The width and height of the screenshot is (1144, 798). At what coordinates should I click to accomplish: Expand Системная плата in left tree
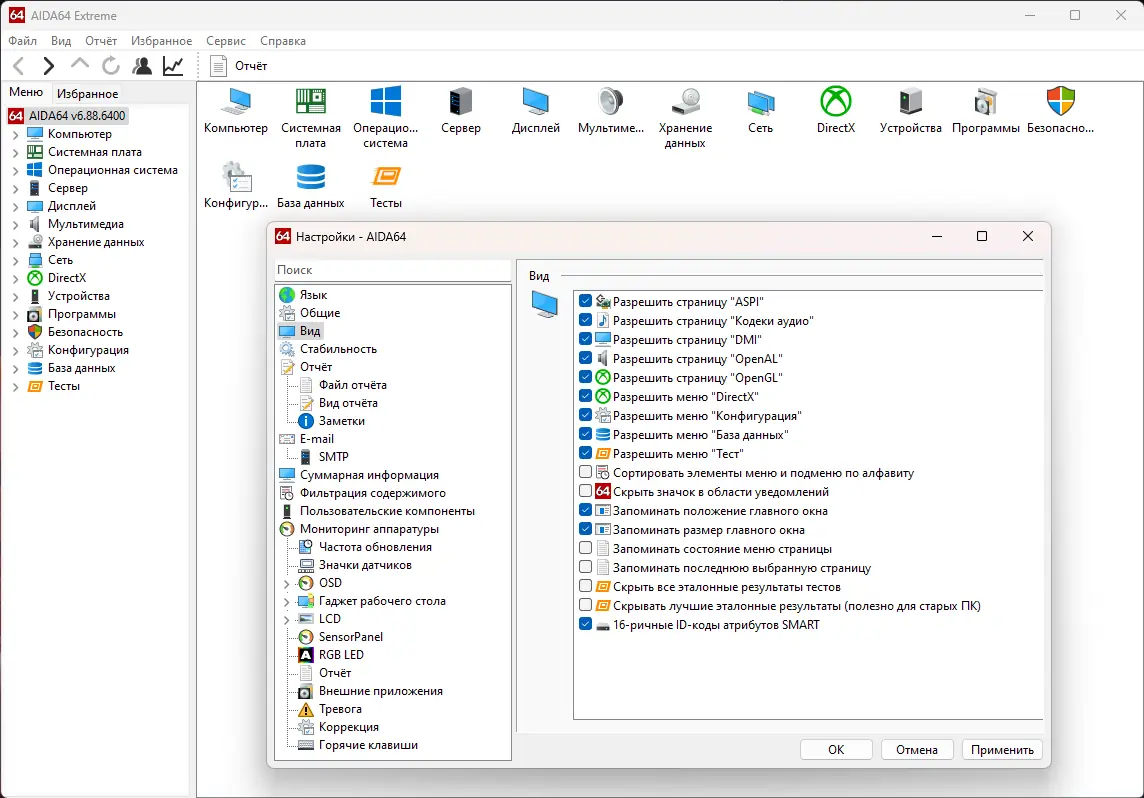(x=15, y=152)
